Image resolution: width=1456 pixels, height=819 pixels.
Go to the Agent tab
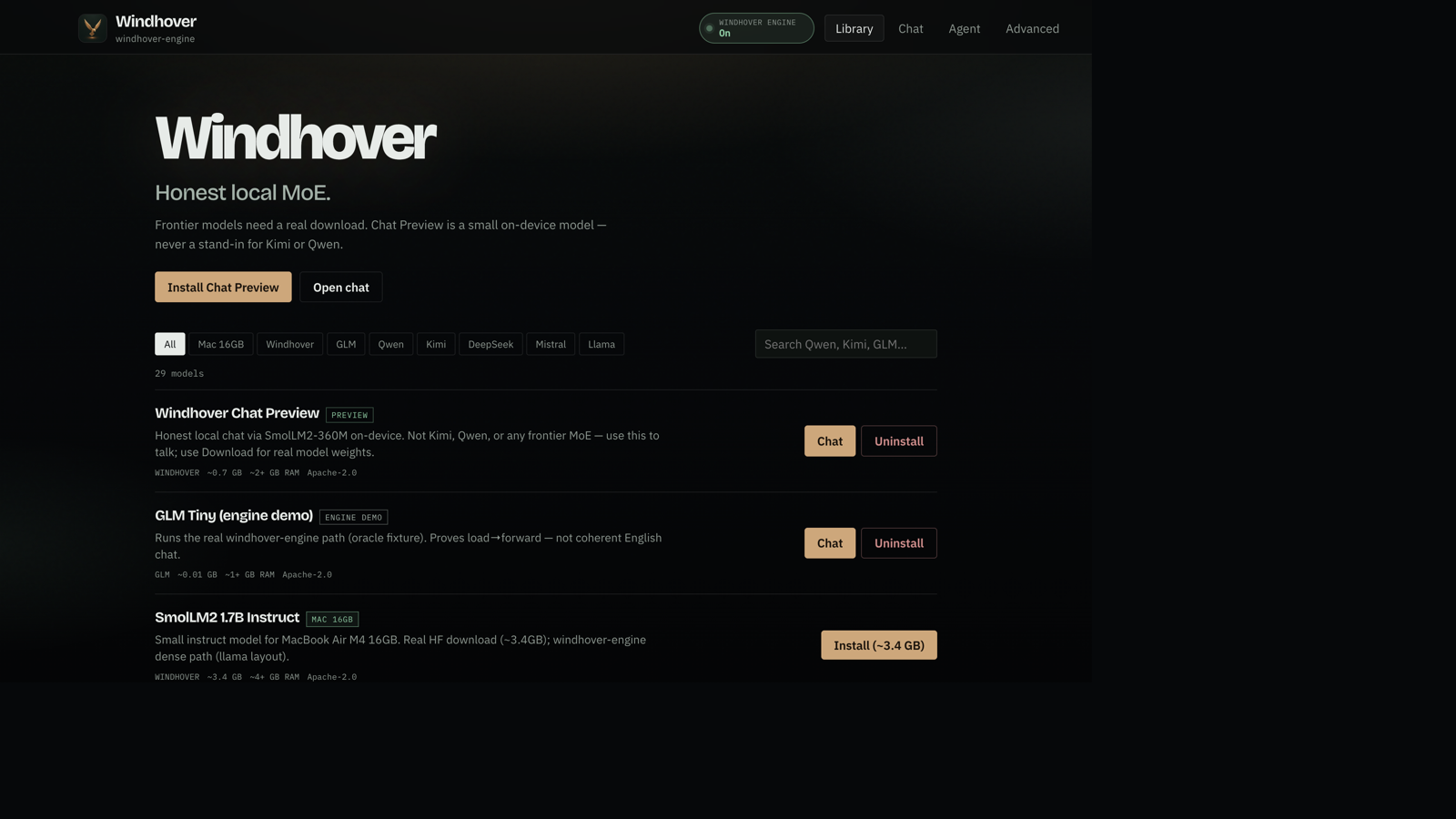(x=964, y=28)
